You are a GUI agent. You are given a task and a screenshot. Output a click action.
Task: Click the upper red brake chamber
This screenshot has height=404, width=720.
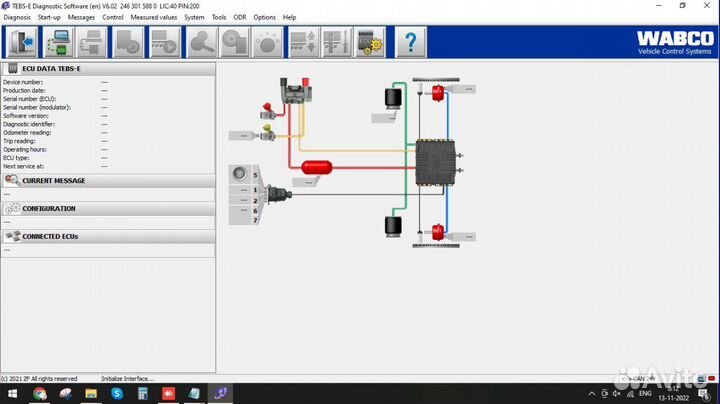[x=438, y=93]
